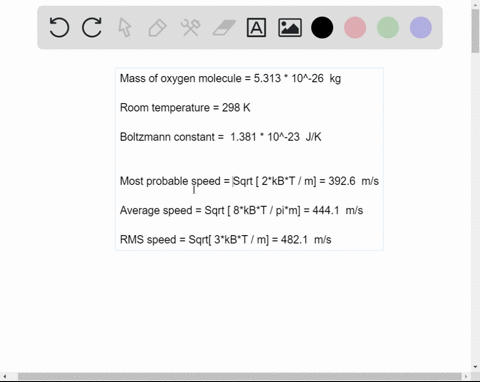The height and width of the screenshot is (382, 480).
Task: Click the insert image icon
Action: (290, 27)
